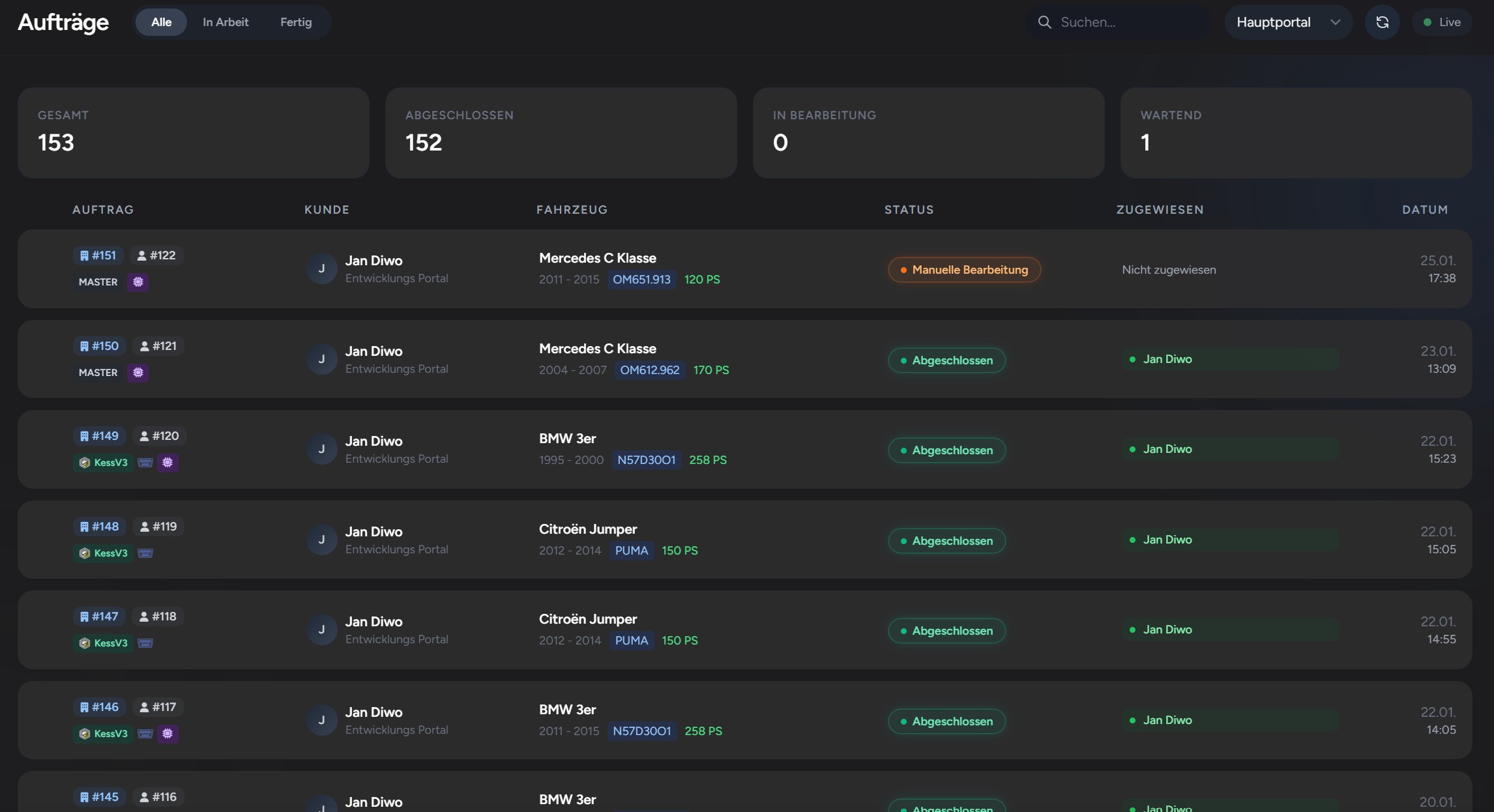Click the Hauptportal dropdown chevron

click(1335, 22)
